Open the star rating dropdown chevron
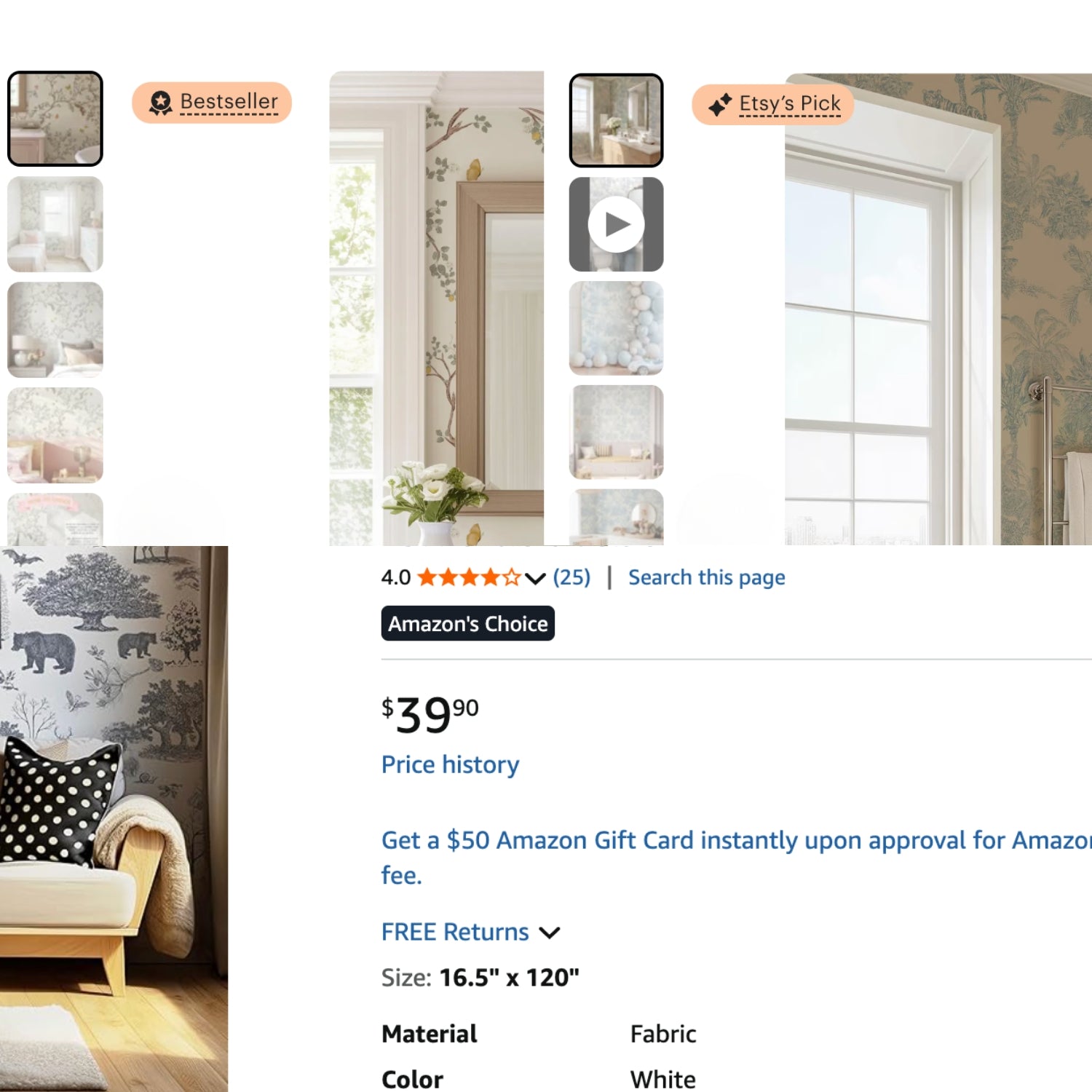Screen dimensions: 1092x1092 [535, 578]
